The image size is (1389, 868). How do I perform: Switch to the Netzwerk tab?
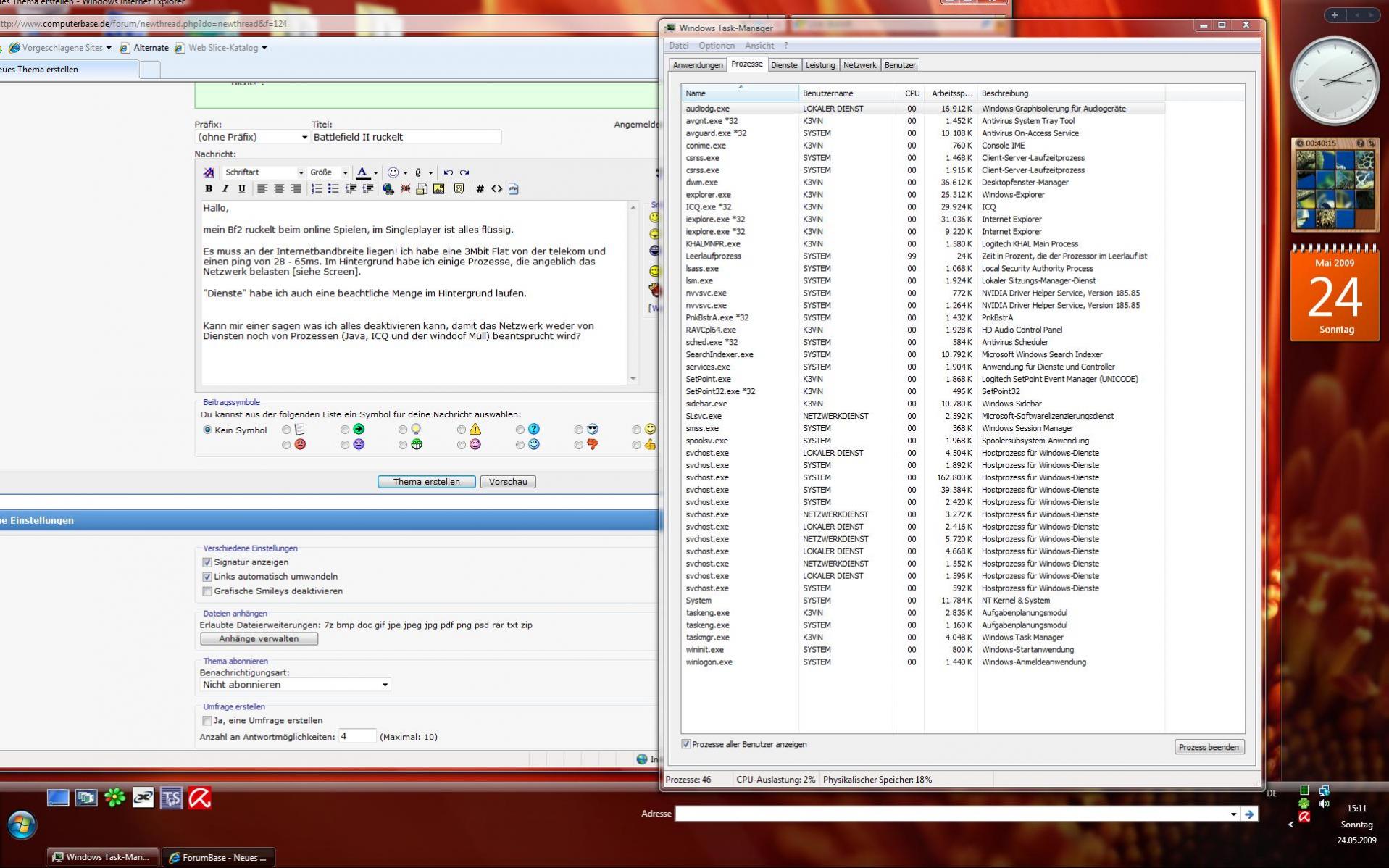click(859, 65)
